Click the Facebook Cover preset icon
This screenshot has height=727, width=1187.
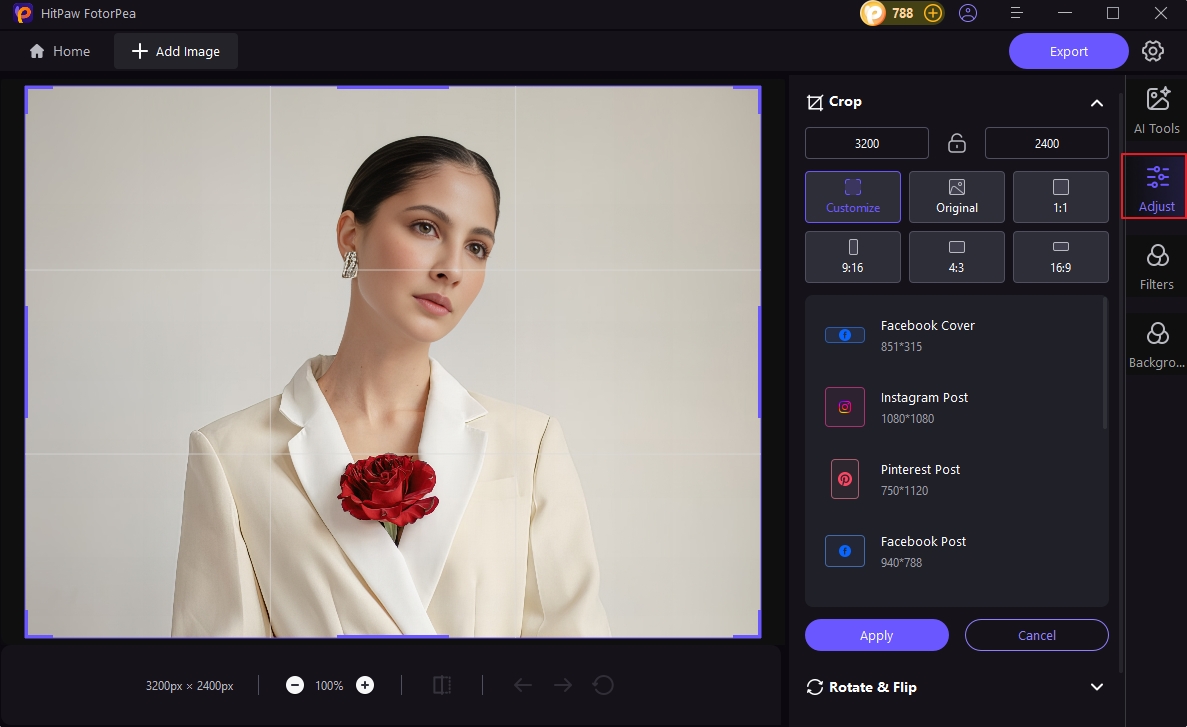(x=845, y=335)
